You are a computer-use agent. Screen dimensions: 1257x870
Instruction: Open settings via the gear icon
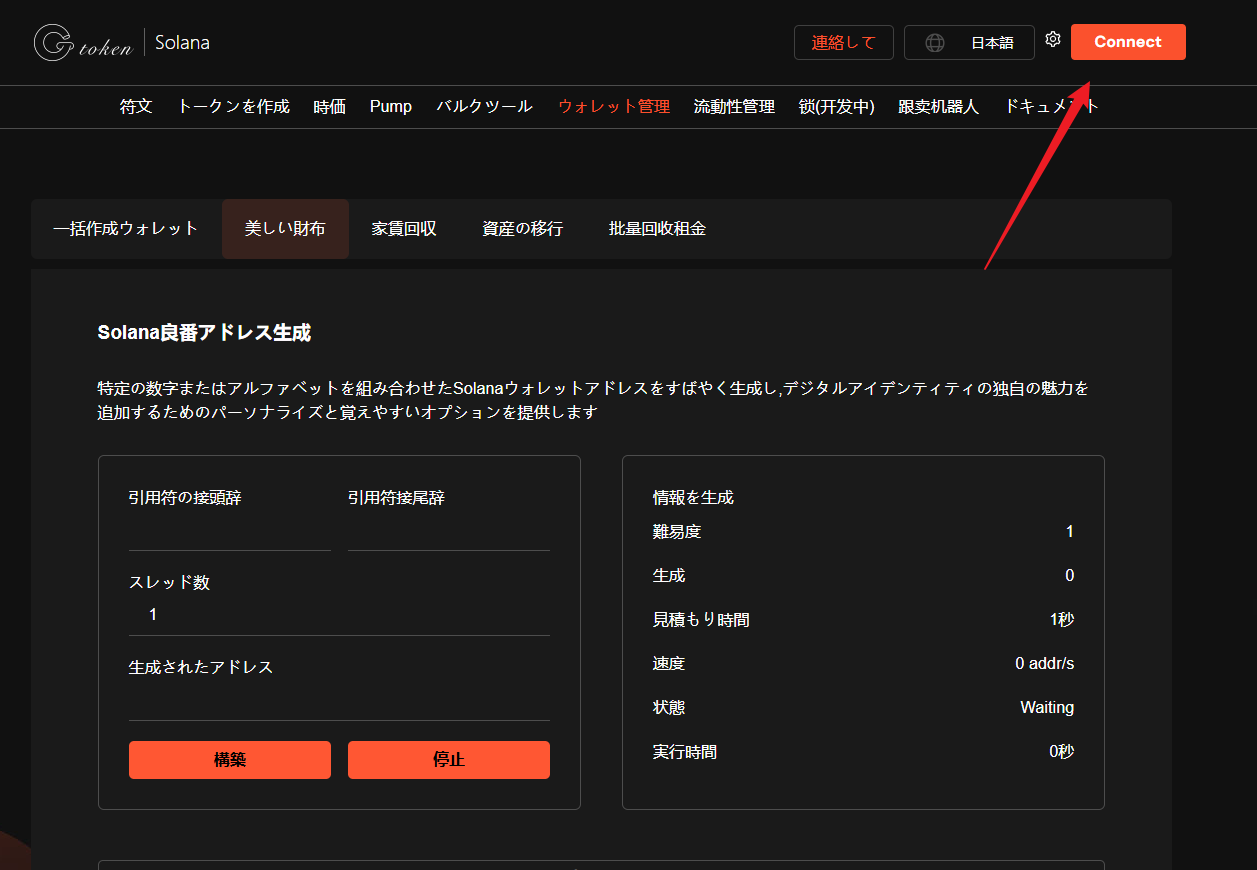(1052, 39)
